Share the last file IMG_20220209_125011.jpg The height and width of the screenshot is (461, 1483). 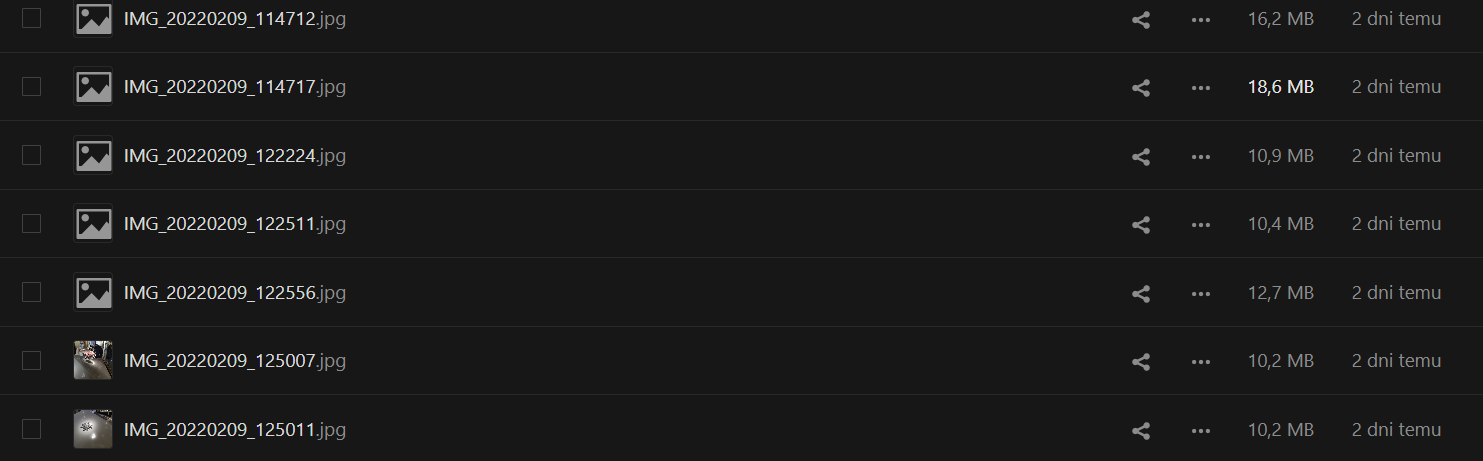(x=1141, y=431)
